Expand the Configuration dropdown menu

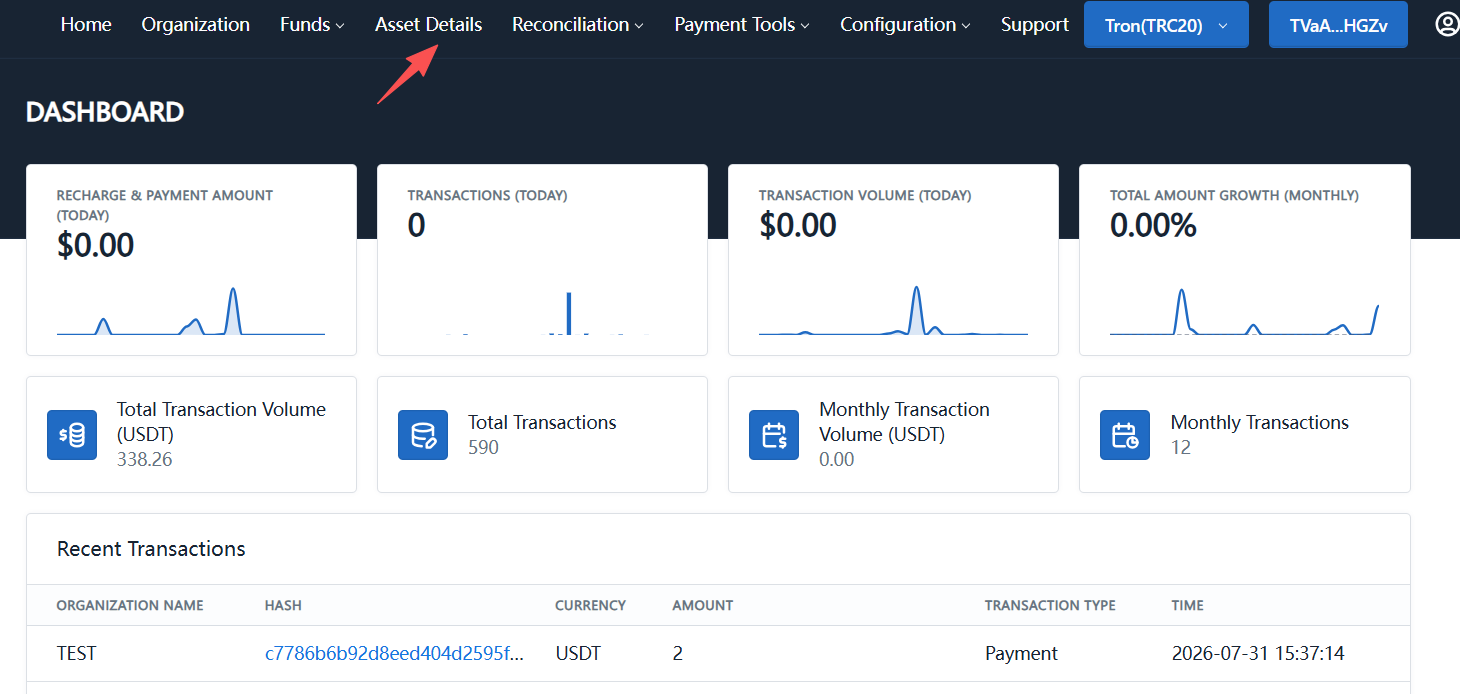pos(905,24)
